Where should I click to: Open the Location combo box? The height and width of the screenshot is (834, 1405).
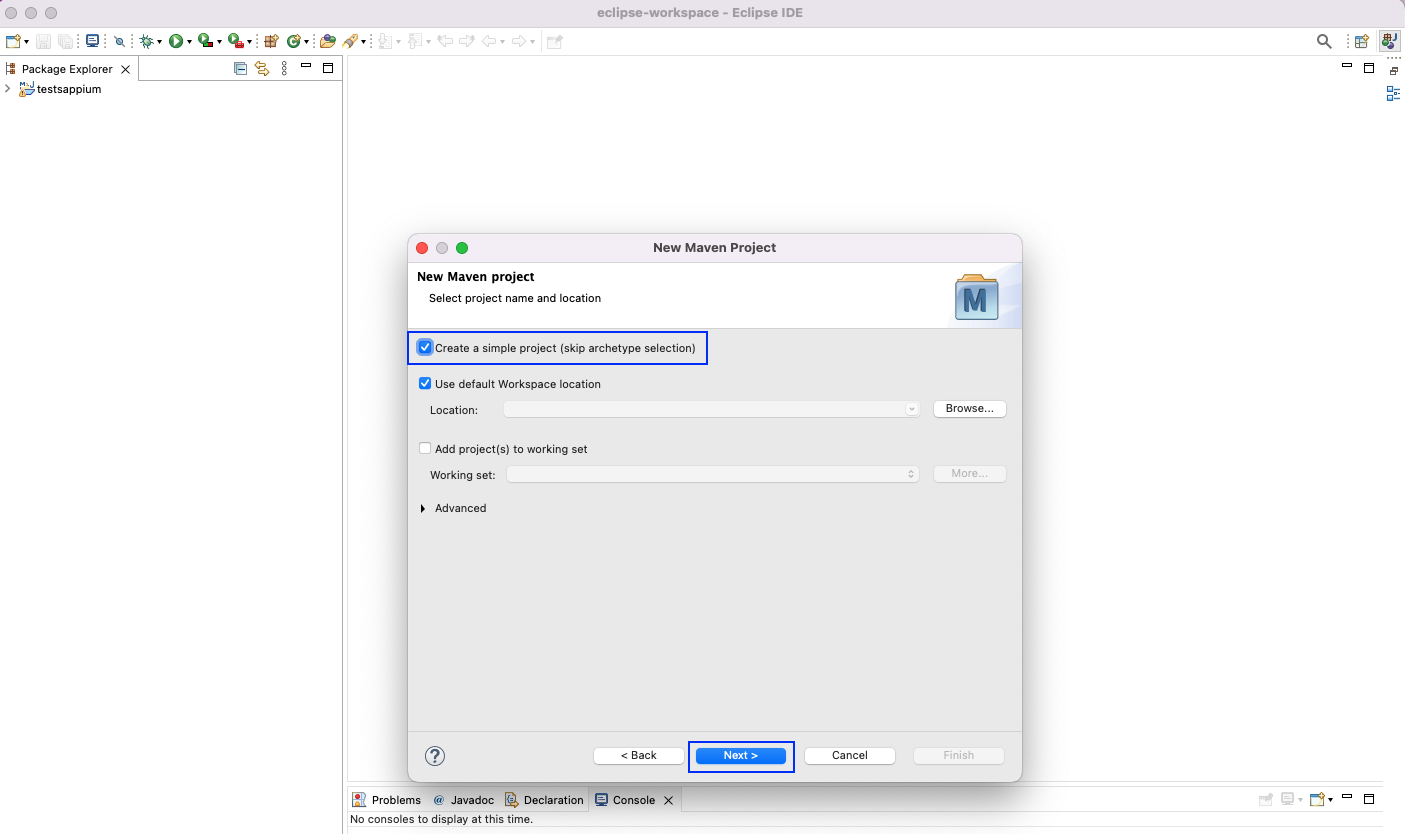(x=711, y=409)
